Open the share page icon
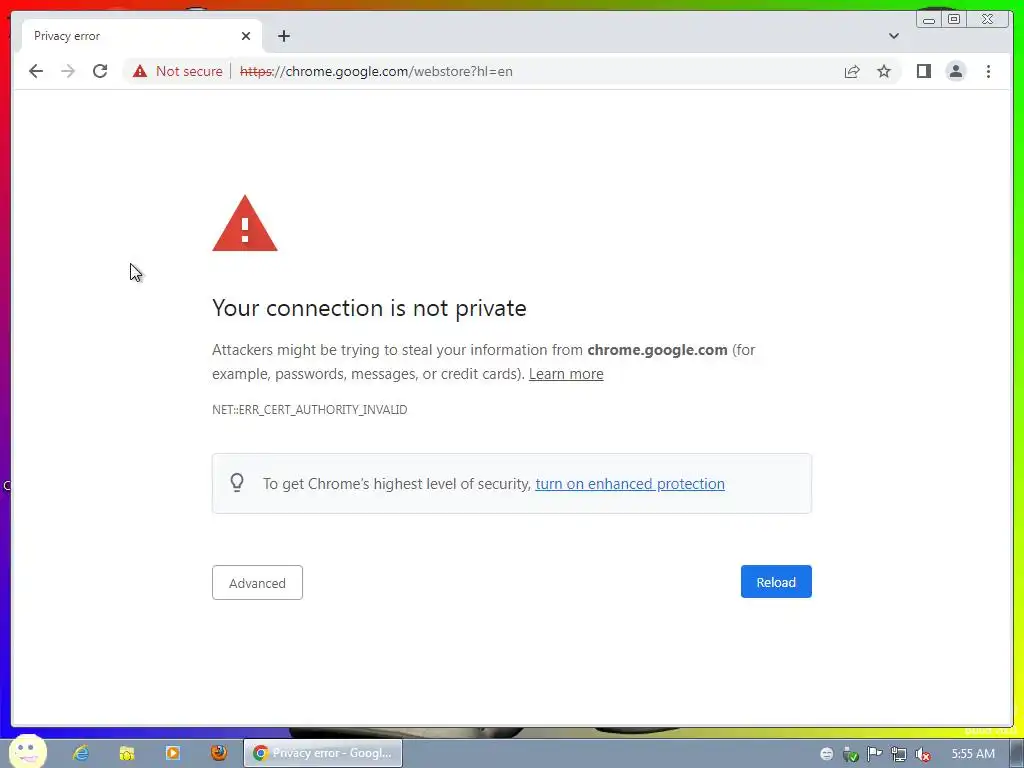Image resolution: width=1024 pixels, height=768 pixels. click(x=852, y=71)
